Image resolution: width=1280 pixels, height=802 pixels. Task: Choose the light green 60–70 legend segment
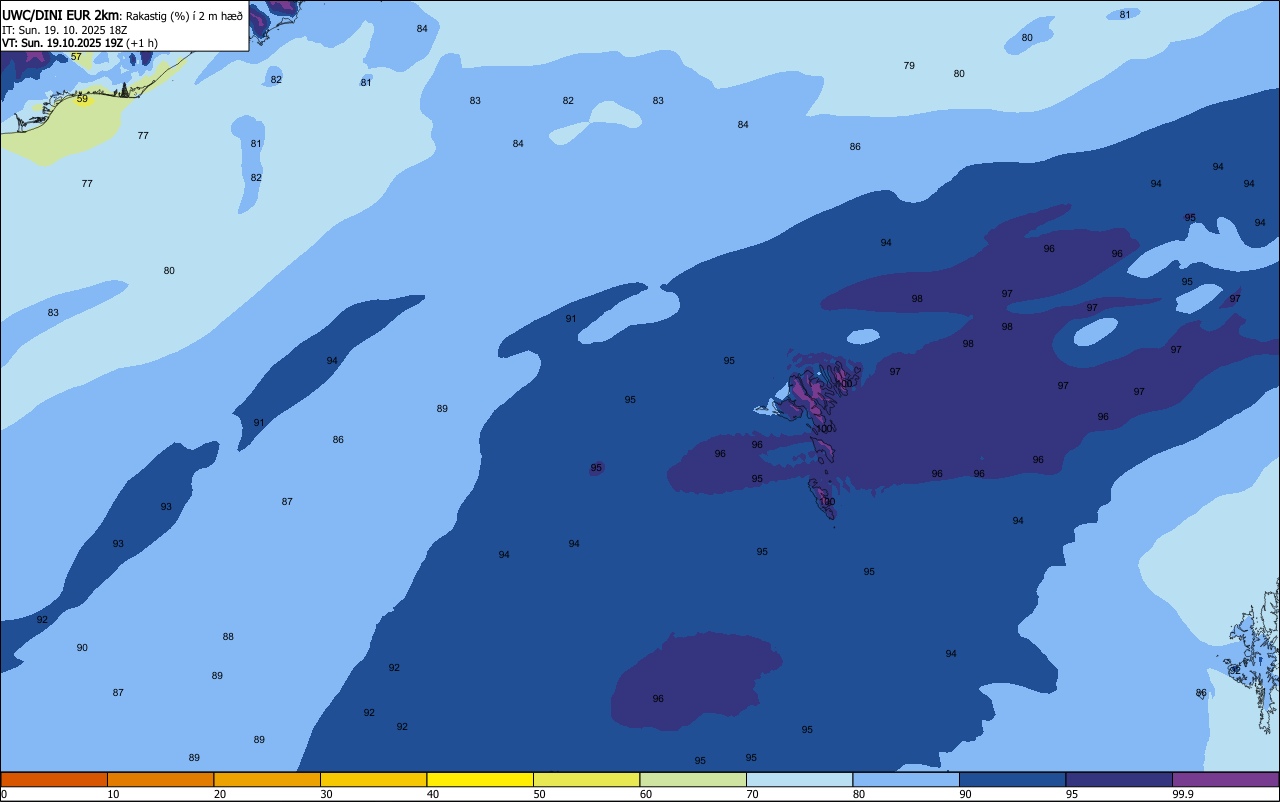pyautogui.click(x=693, y=779)
